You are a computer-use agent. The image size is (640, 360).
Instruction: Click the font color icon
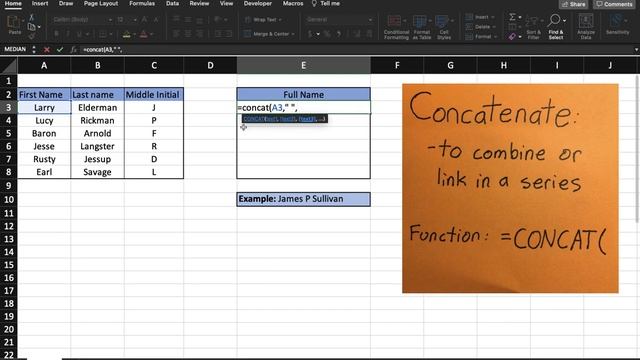[x=143, y=34]
